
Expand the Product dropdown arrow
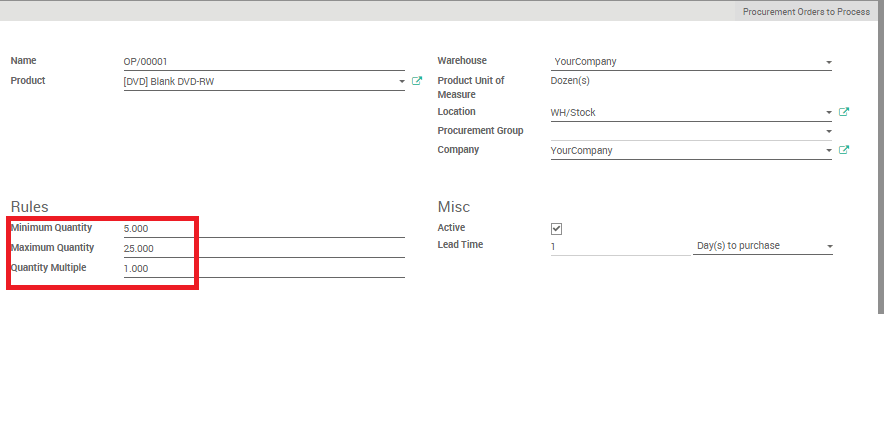401,81
